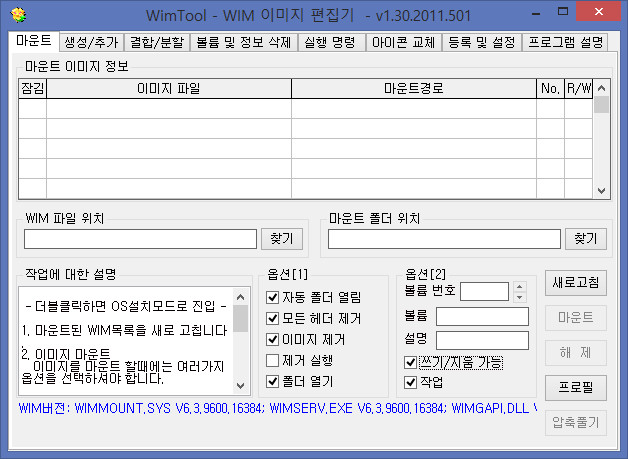The image size is (628, 459).
Task: Increase 볼륨 번호 with up spinner arrow
Action: (519, 287)
